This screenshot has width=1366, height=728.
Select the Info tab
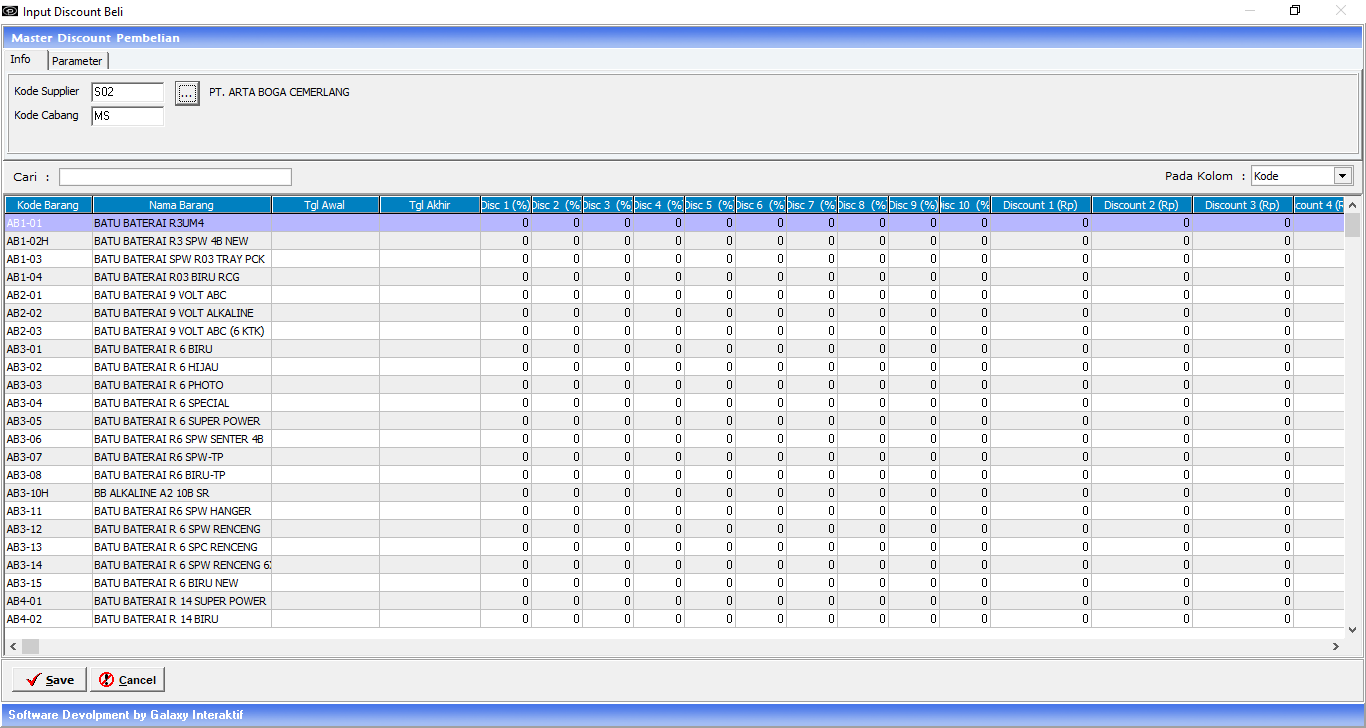[x=21, y=60]
